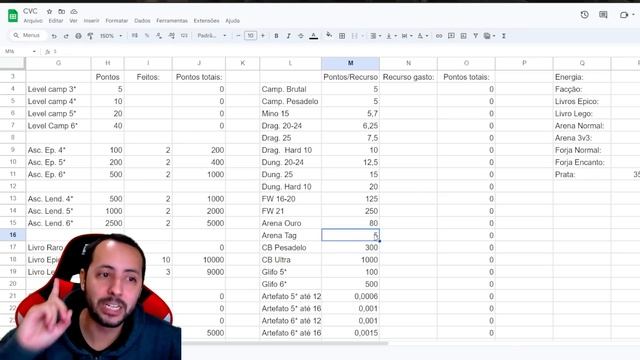Insert a chart
Viewport: 640px width, 360px height.
click(463, 36)
